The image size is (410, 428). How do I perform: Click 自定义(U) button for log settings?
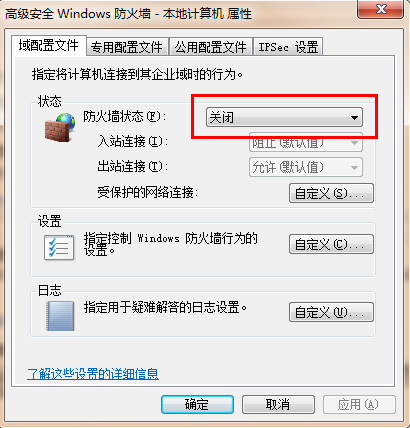[x=331, y=312]
